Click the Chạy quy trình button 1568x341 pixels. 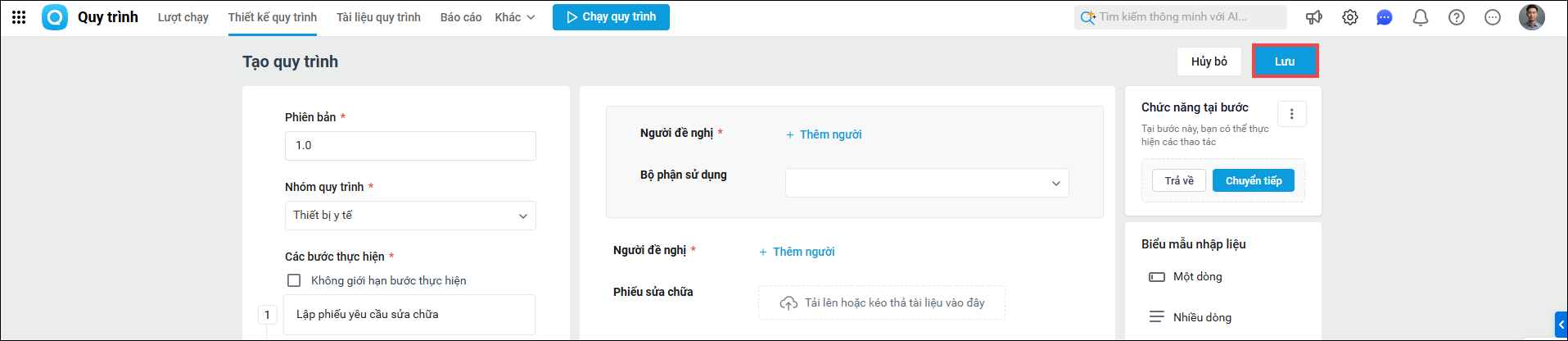[x=611, y=17]
